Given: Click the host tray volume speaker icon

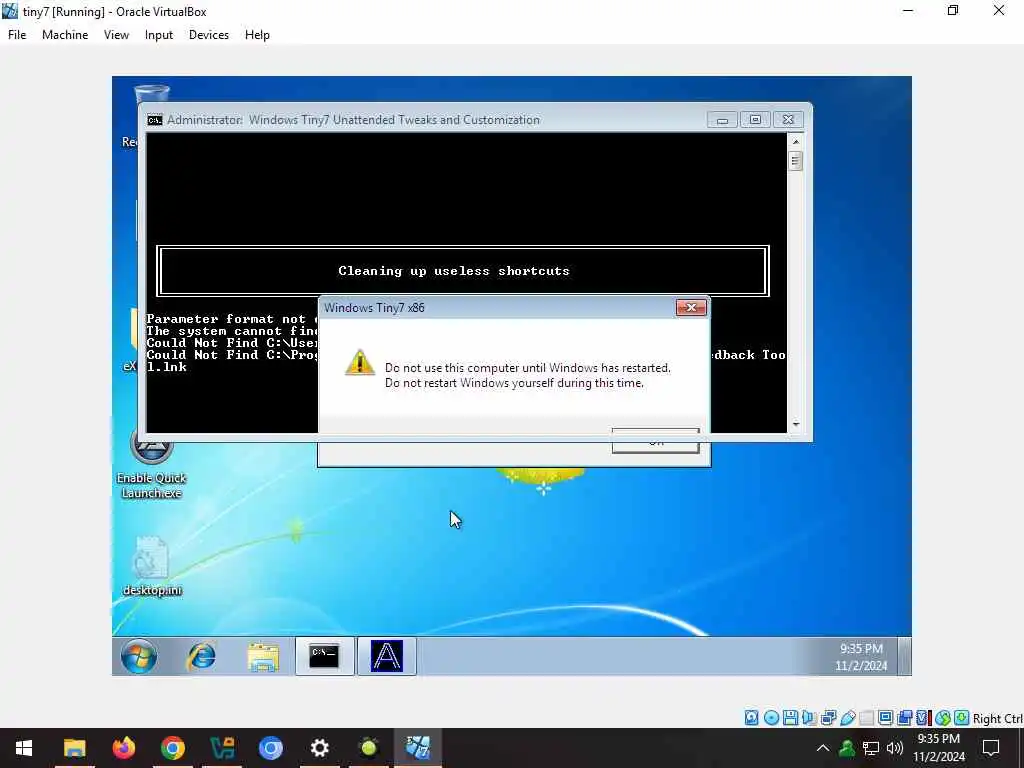Looking at the screenshot, I should point(895,748).
